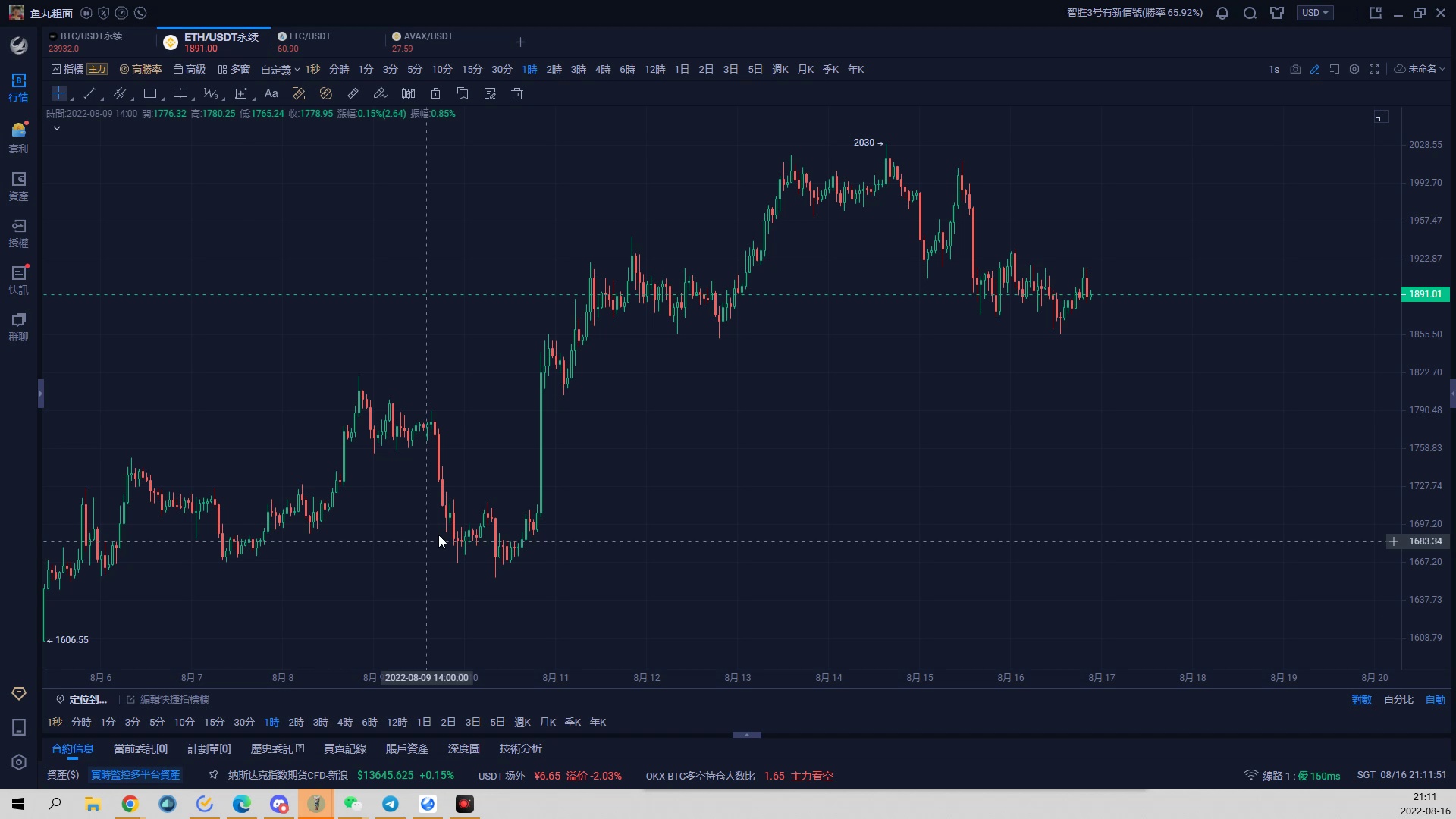Open the 深度圖 depth chart tab
This screenshot has width=1456, height=819.
[x=463, y=748]
